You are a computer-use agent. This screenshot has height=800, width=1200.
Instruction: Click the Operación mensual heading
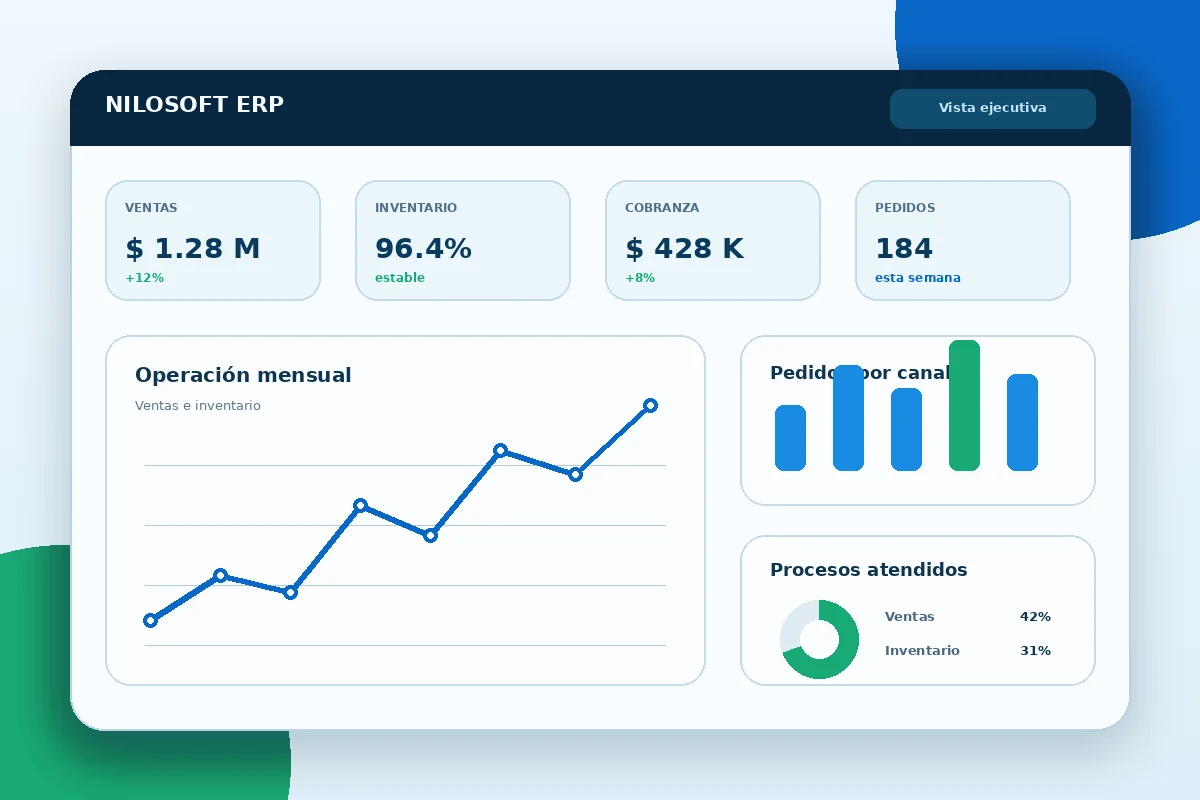point(243,375)
